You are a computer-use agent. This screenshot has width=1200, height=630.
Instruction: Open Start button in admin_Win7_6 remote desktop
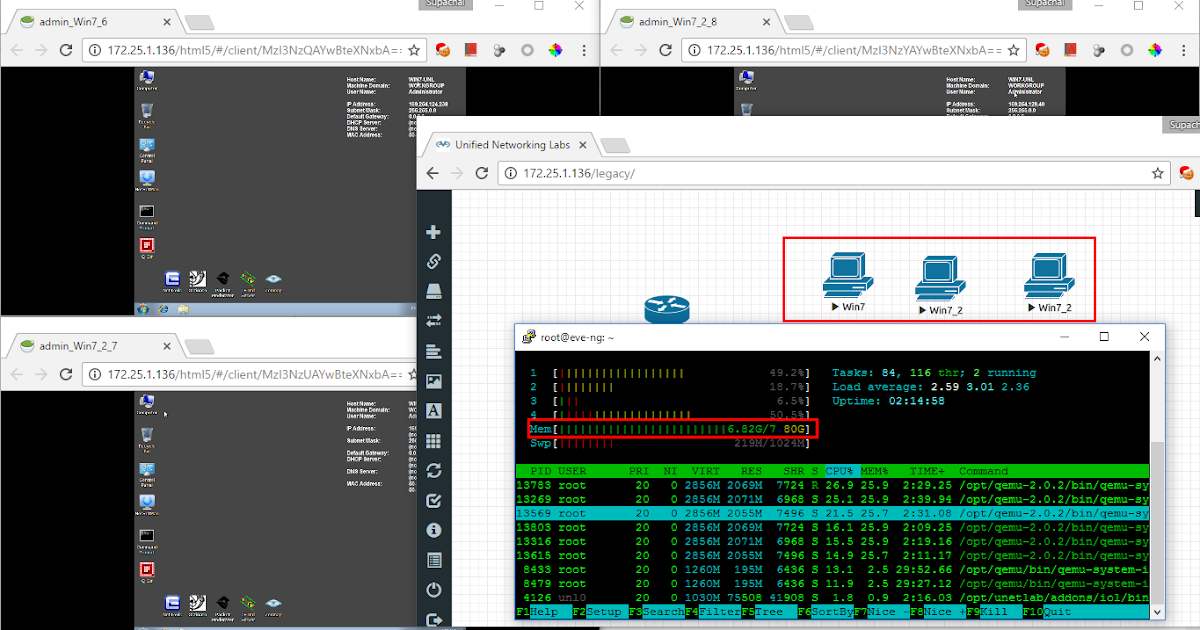143,309
